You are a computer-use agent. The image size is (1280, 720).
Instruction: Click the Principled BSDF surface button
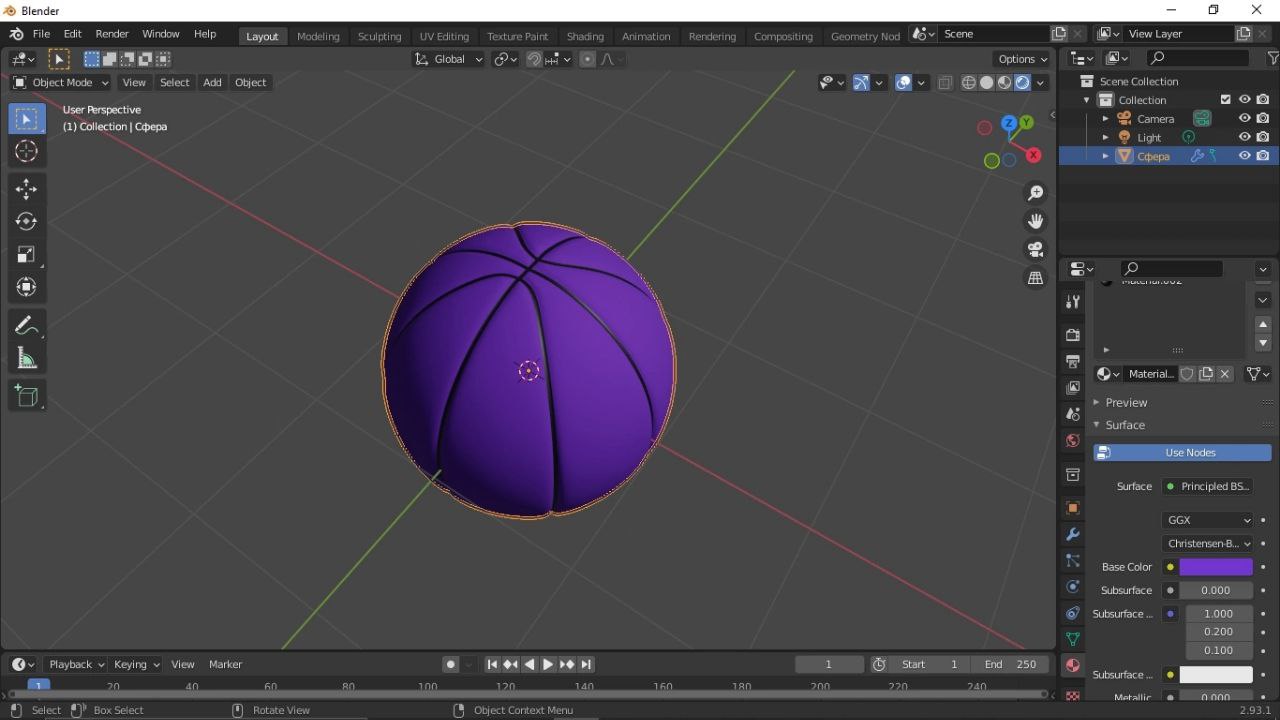tap(1208, 487)
